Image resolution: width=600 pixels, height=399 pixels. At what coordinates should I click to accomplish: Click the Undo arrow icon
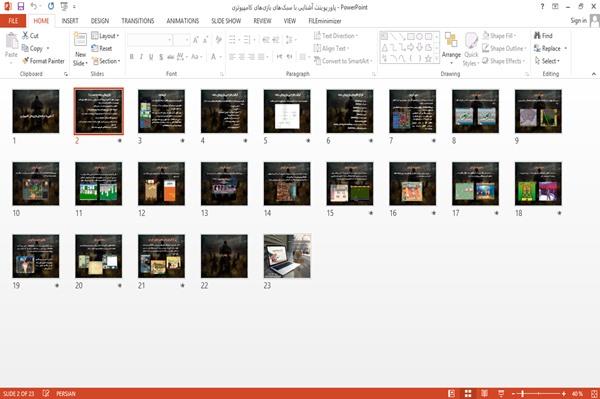coord(34,7)
